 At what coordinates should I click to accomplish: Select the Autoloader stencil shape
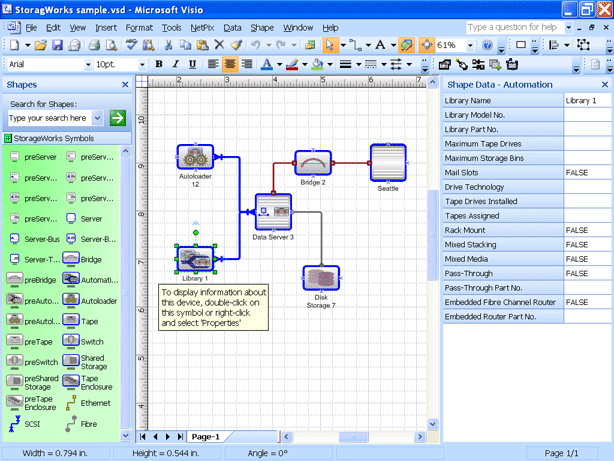[90, 301]
